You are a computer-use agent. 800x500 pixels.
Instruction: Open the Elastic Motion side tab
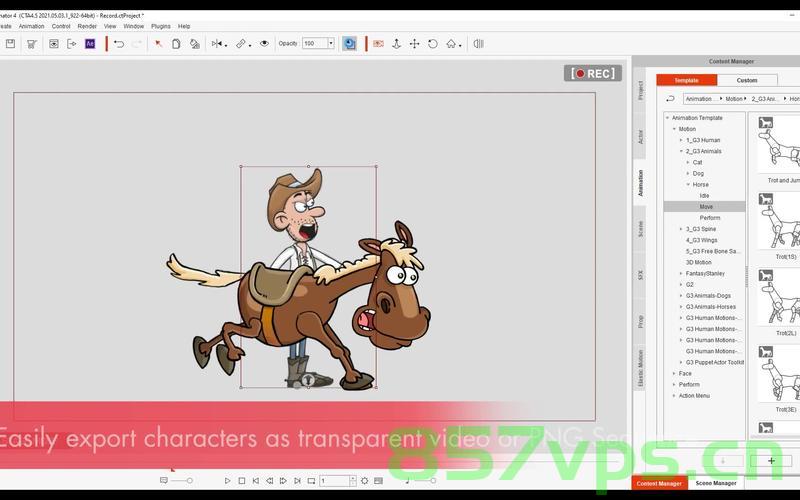[x=640, y=368]
